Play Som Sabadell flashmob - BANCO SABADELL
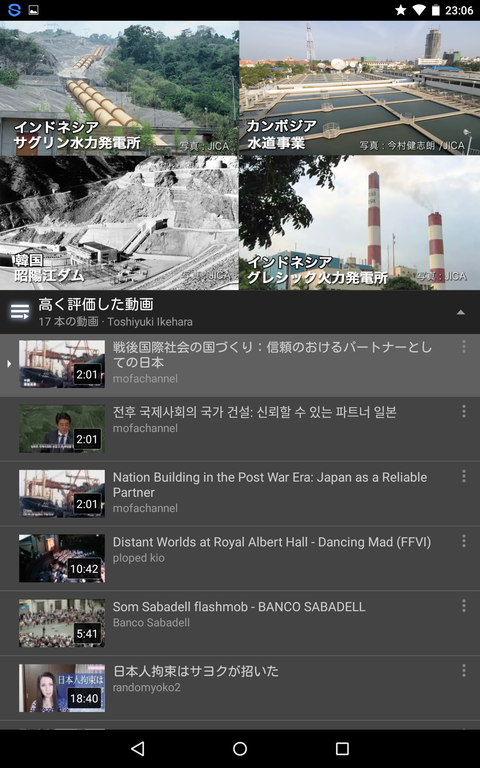The height and width of the screenshot is (768, 480). coord(239,606)
